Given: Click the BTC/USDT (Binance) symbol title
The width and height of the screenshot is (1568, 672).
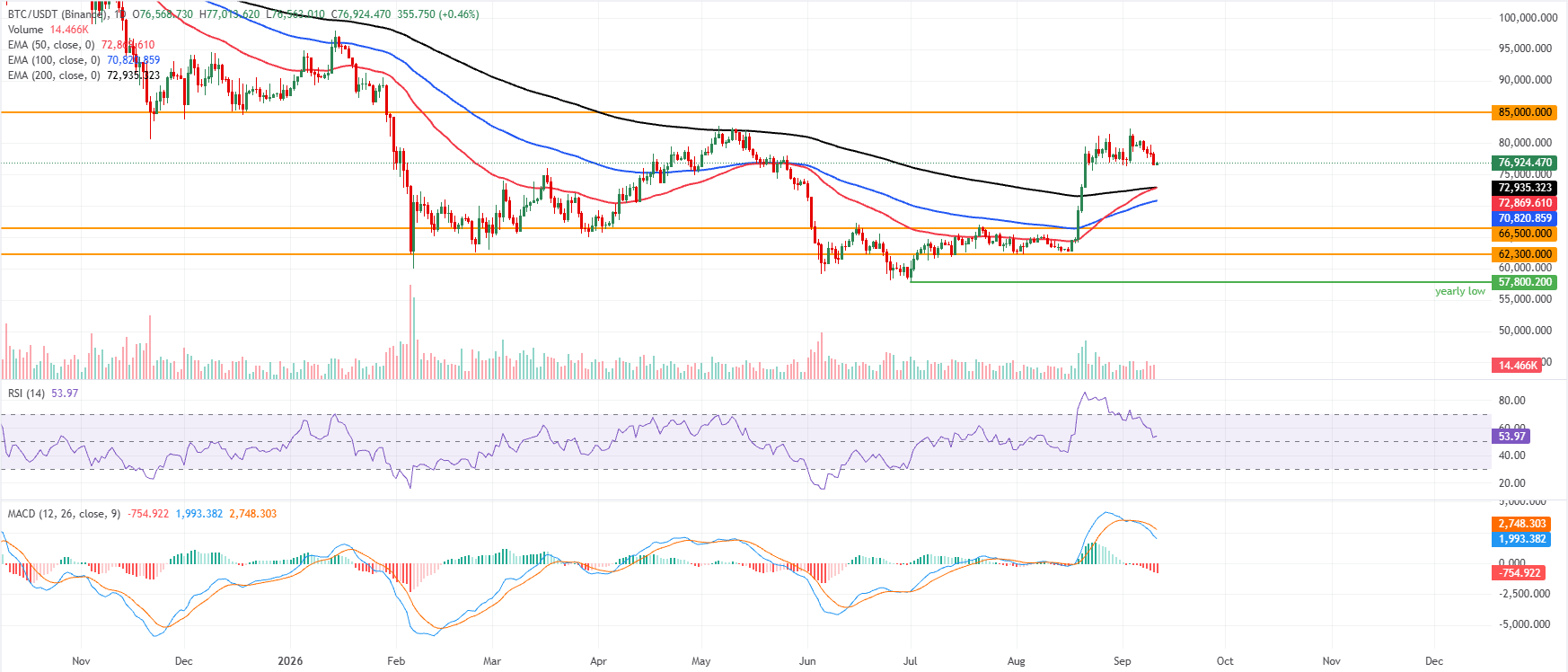Looking at the screenshot, I should tap(59, 14).
